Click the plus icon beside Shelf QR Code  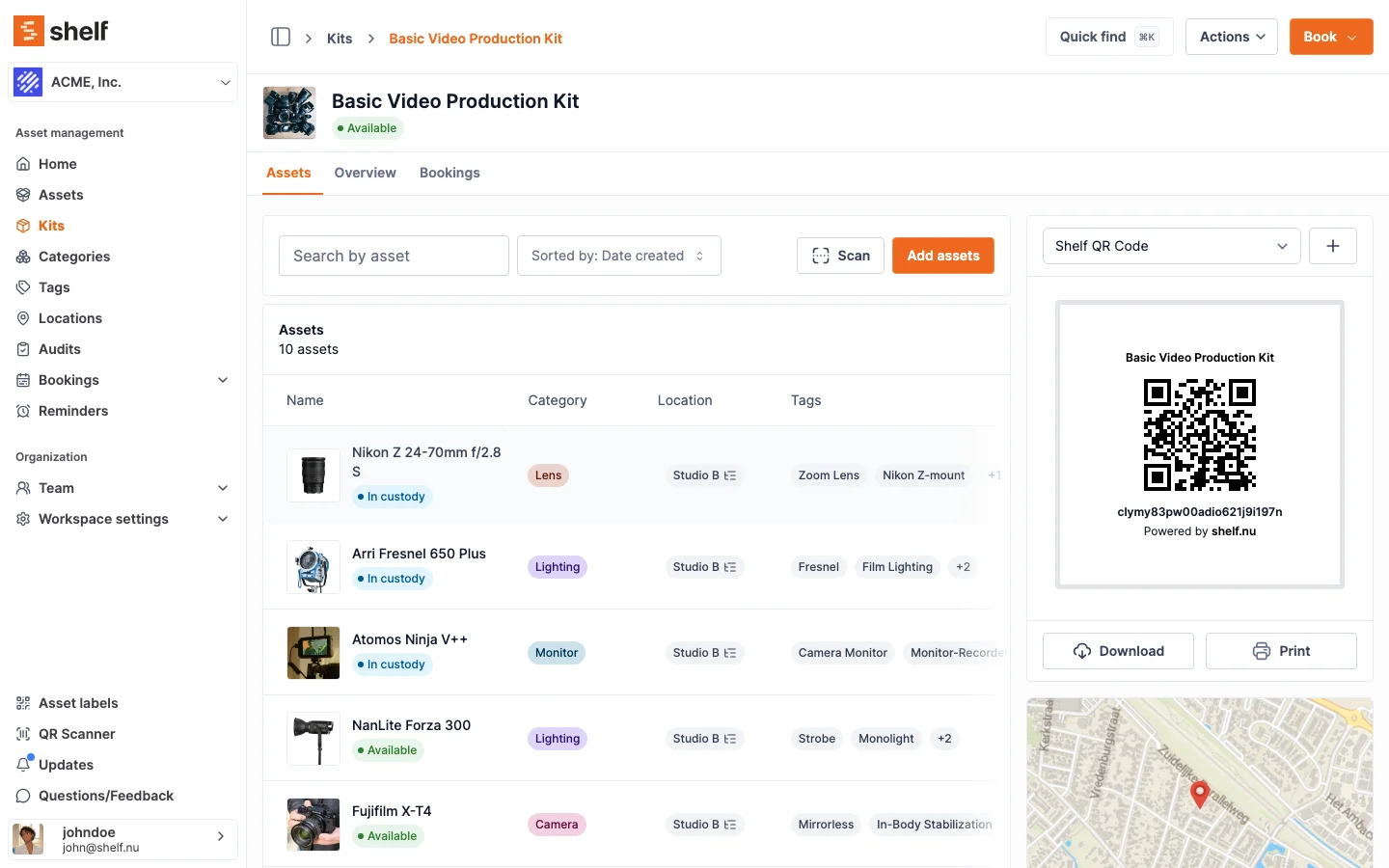[x=1332, y=246]
